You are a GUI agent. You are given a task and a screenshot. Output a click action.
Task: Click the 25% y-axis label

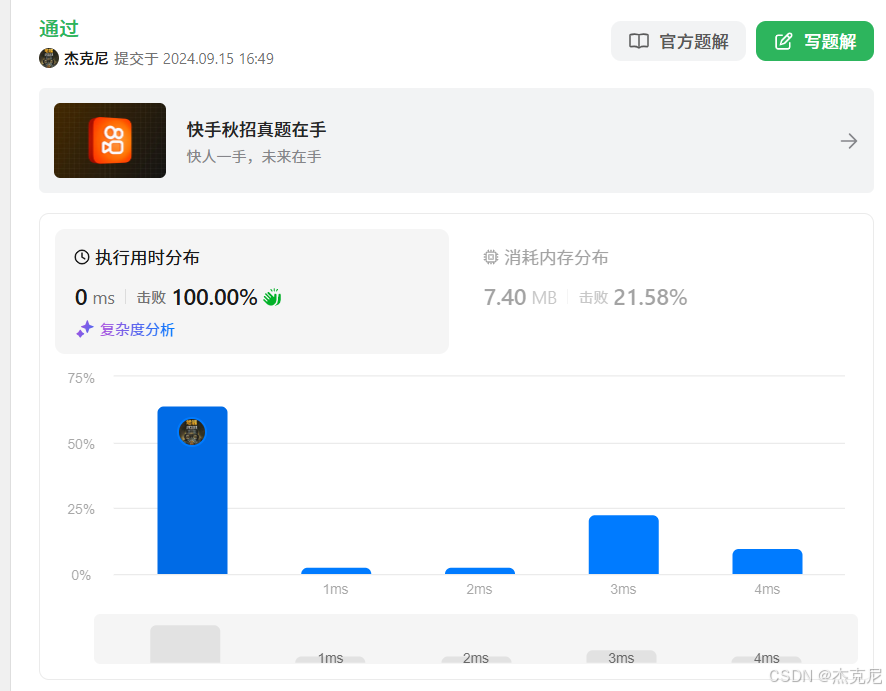pos(81,509)
